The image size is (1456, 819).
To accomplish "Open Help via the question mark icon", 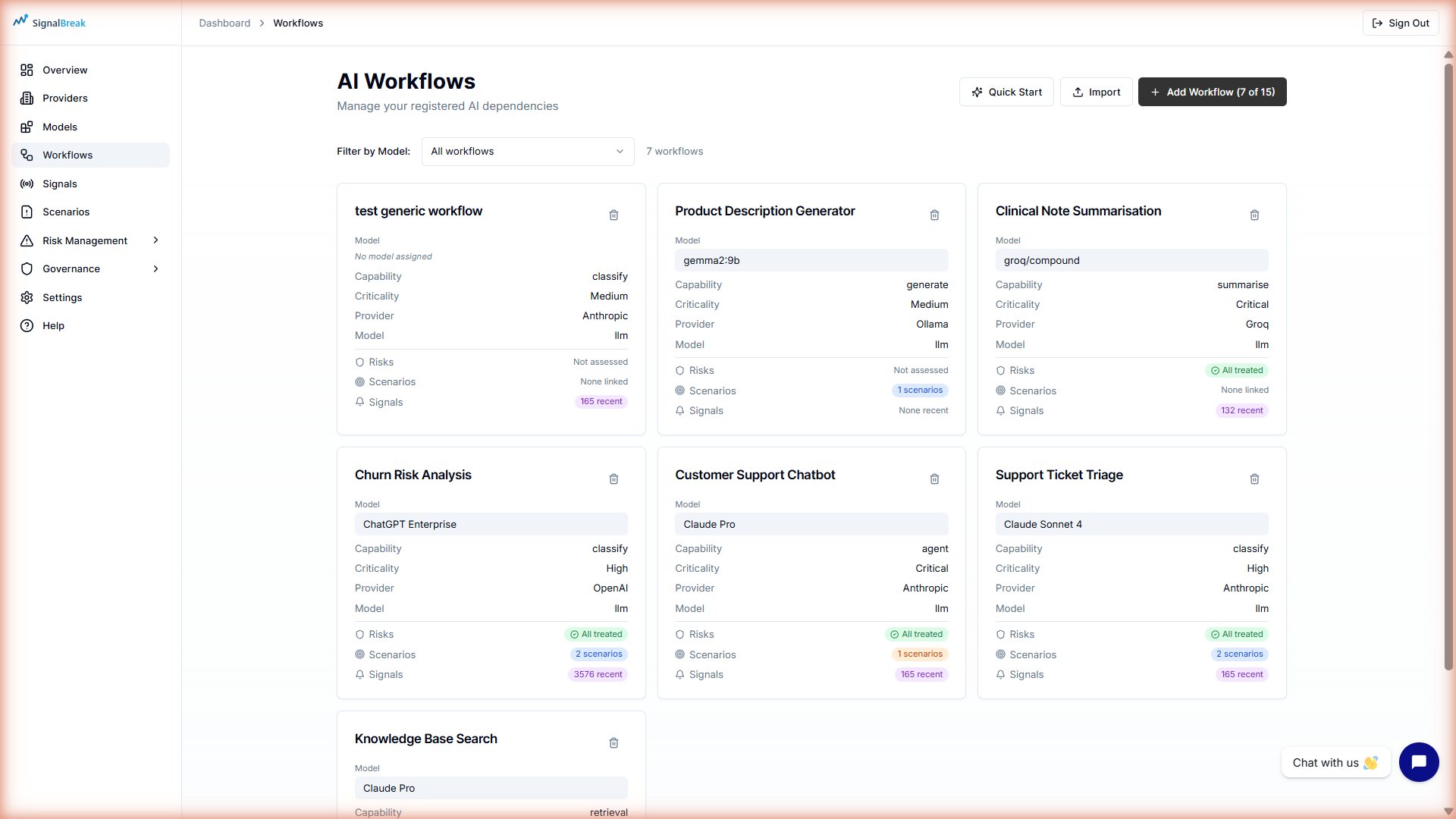I will 27,325.
